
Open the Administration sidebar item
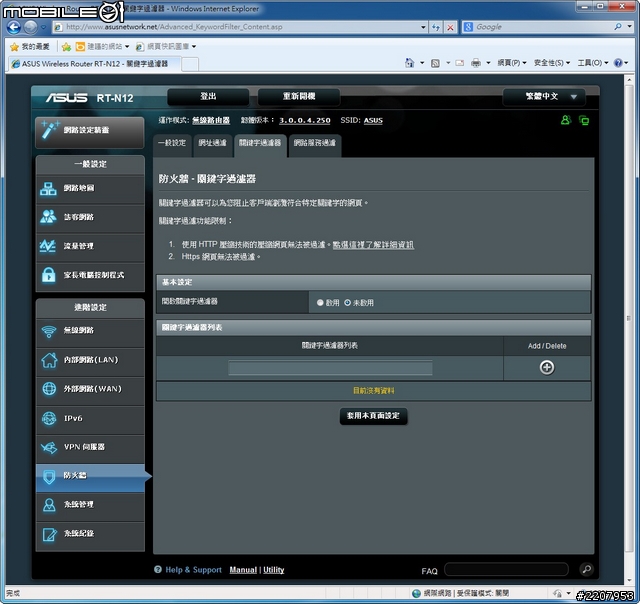tap(90, 505)
